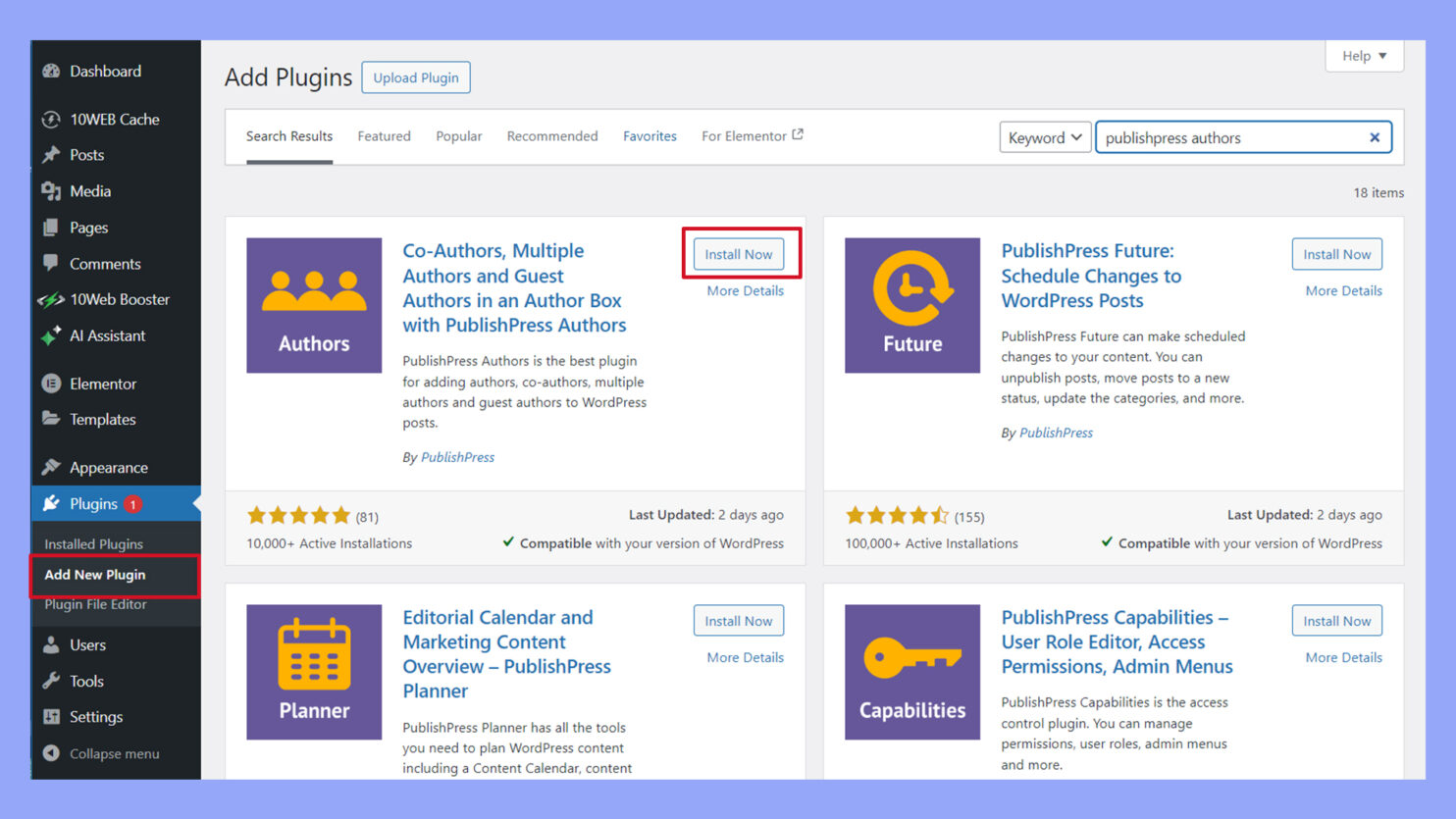The height and width of the screenshot is (819, 1456).
Task: Select the AI Assistant sparkle icon
Action: pyautogui.click(x=51, y=335)
